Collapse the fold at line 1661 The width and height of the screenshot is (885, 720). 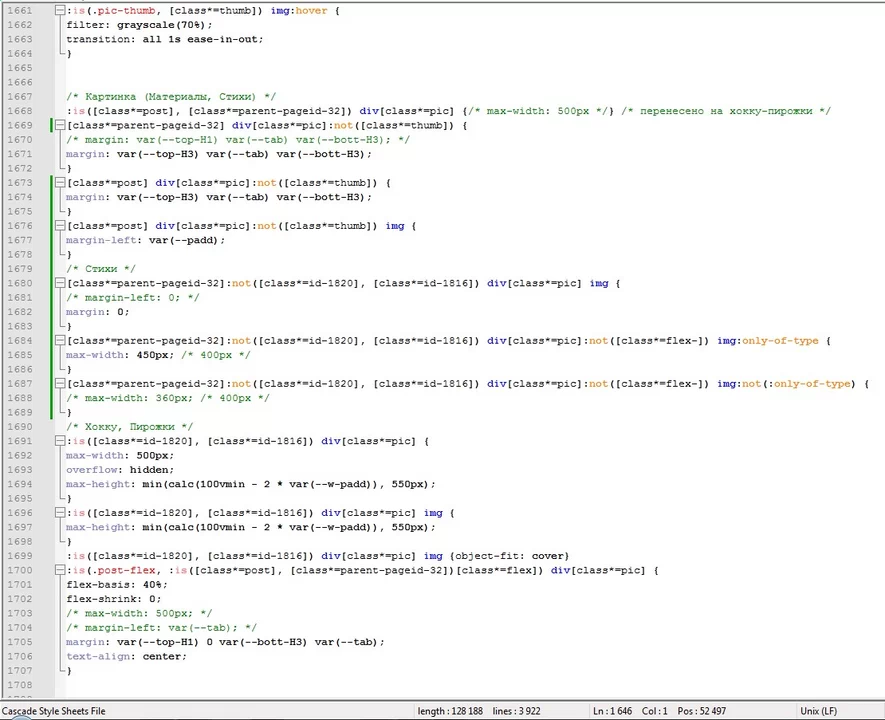(x=60, y=11)
